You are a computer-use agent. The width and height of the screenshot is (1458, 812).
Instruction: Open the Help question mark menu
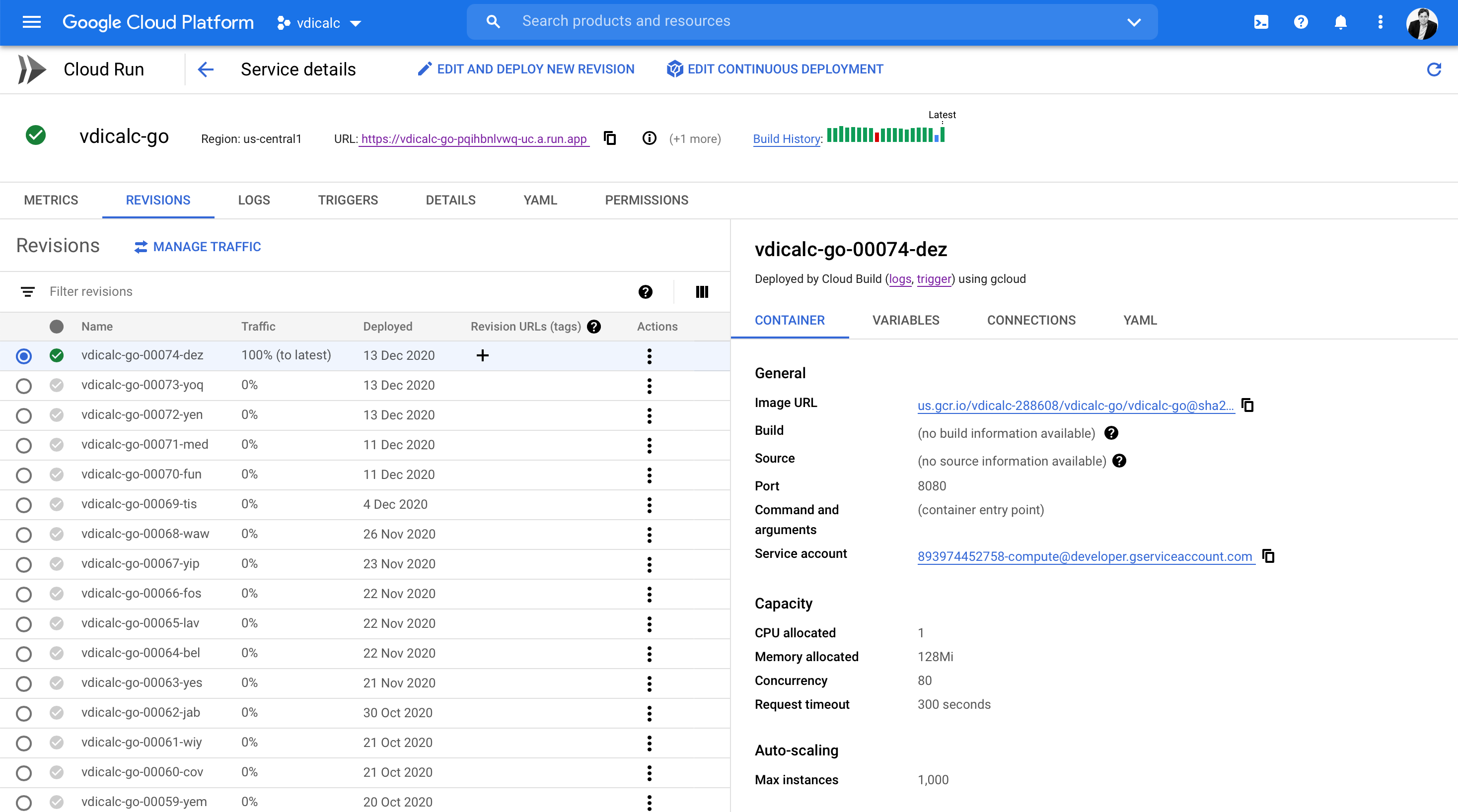pyautogui.click(x=1301, y=22)
